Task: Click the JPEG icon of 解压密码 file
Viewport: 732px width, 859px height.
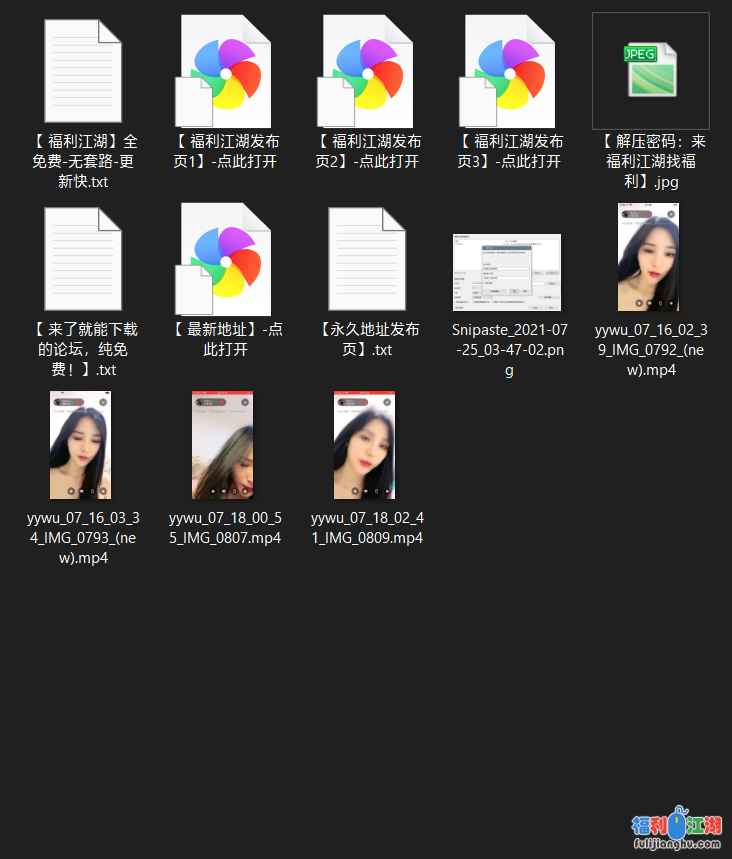Action: 651,70
